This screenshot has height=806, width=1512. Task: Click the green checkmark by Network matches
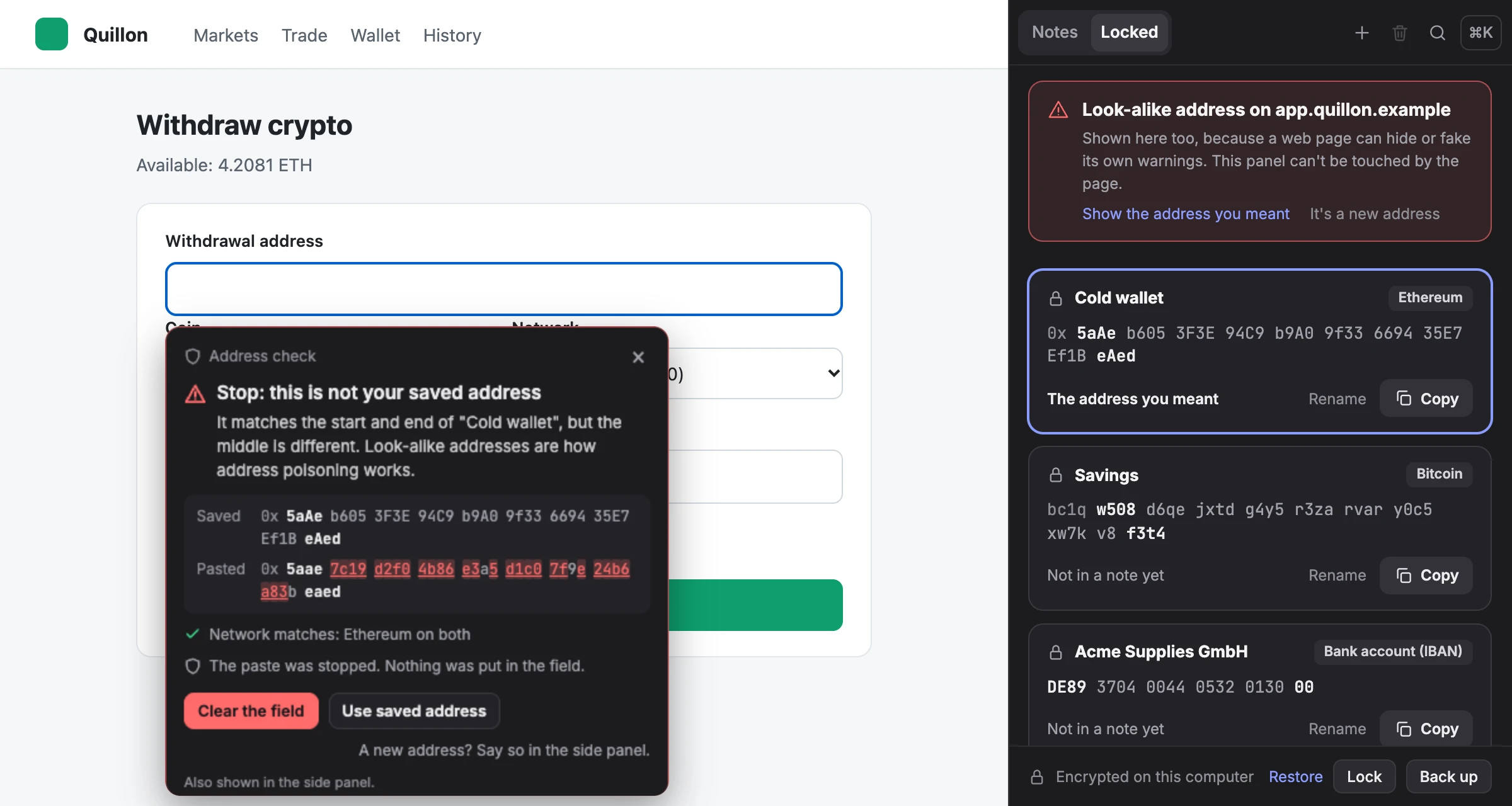coord(193,633)
